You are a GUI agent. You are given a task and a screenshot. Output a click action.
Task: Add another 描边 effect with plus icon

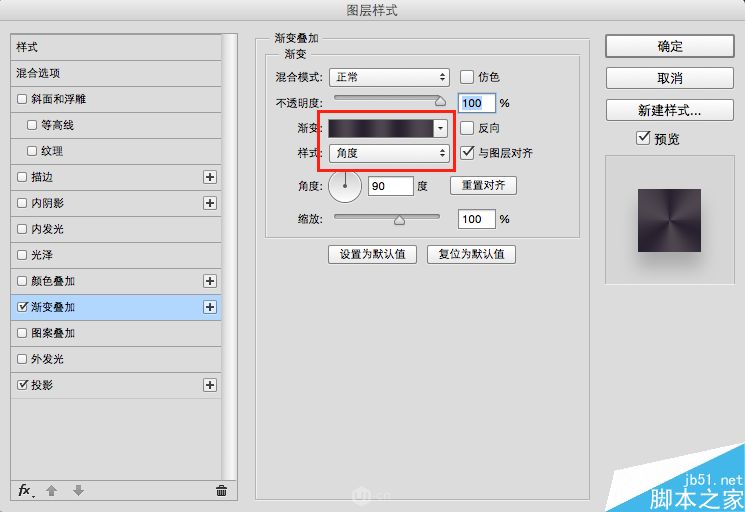click(x=210, y=177)
